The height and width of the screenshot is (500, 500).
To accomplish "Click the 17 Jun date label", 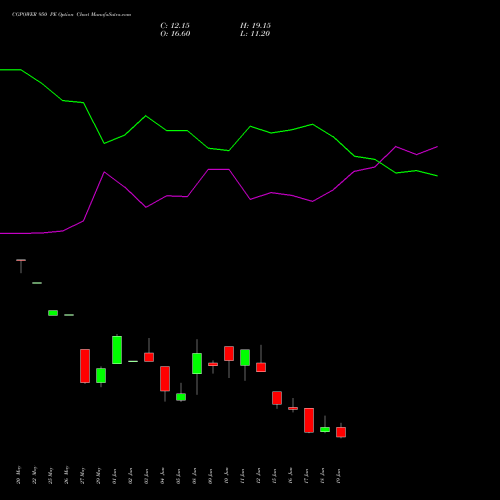I will (306, 476).
